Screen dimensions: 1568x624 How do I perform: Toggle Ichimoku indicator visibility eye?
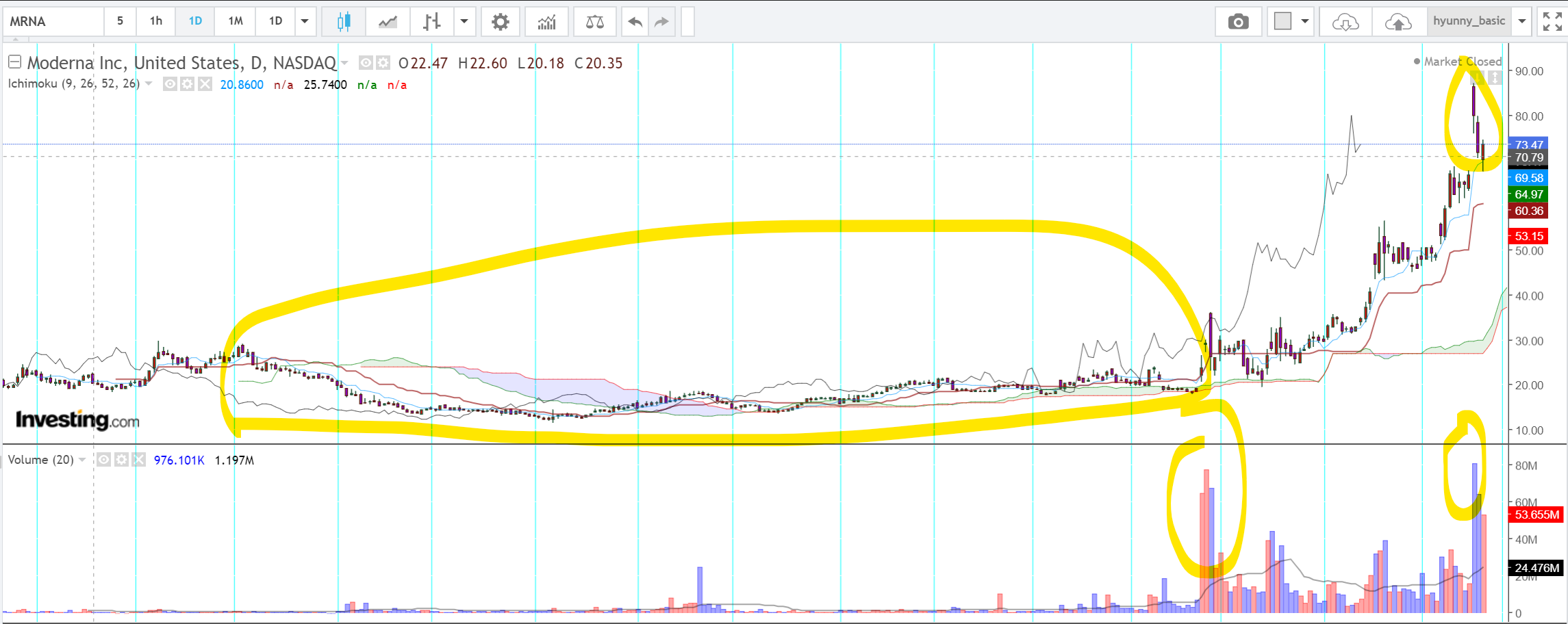click(x=170, y=84)
